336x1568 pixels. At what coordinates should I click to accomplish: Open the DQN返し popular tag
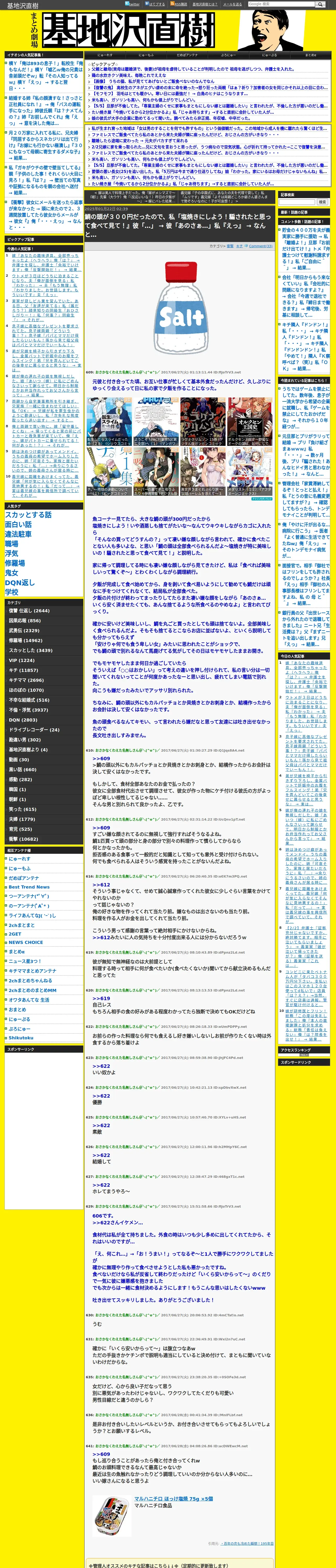click(x=20, y=583)
